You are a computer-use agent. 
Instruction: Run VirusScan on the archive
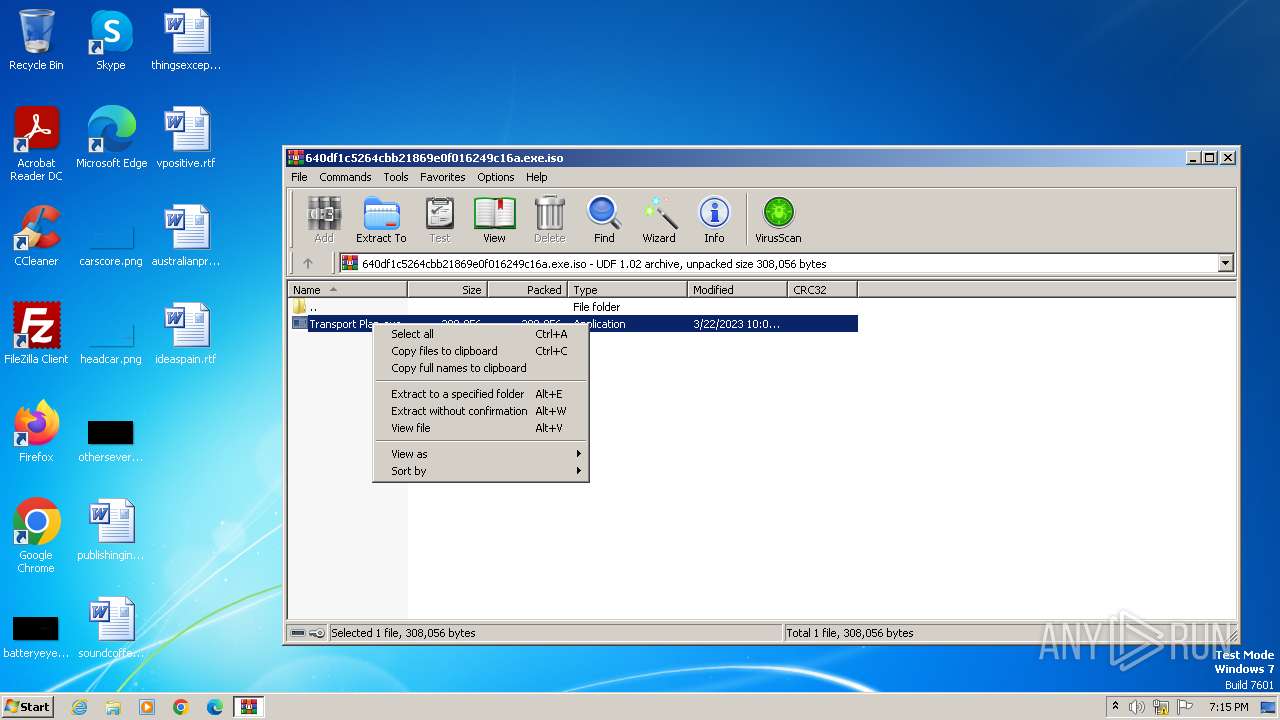(x=778, y=220)
